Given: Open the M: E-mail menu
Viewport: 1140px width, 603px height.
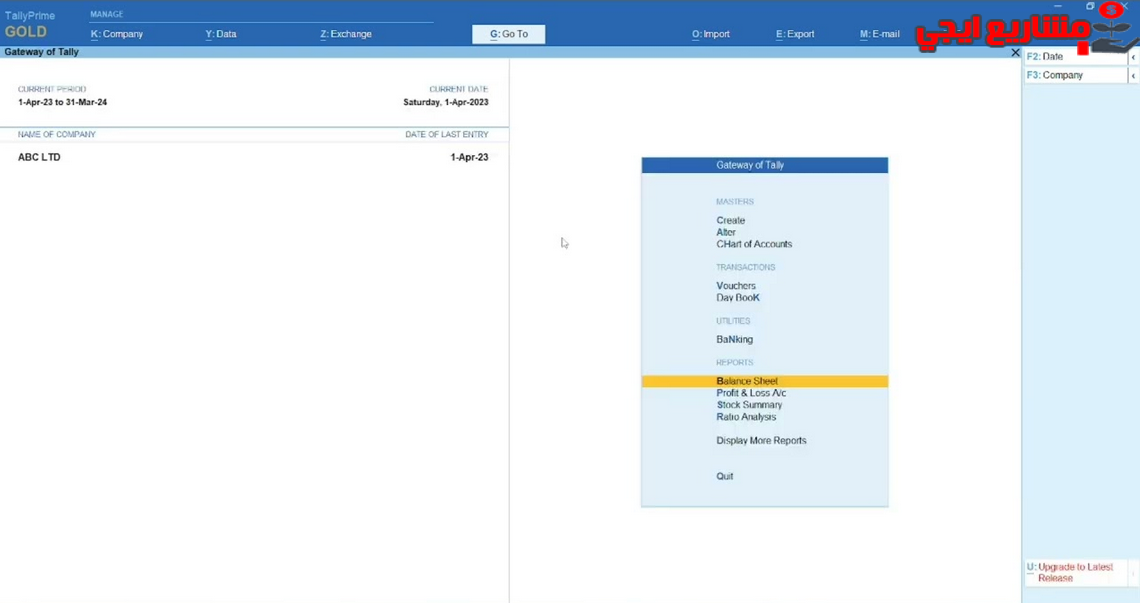Looking at the screenshot, I should click(x=880, y=34).
